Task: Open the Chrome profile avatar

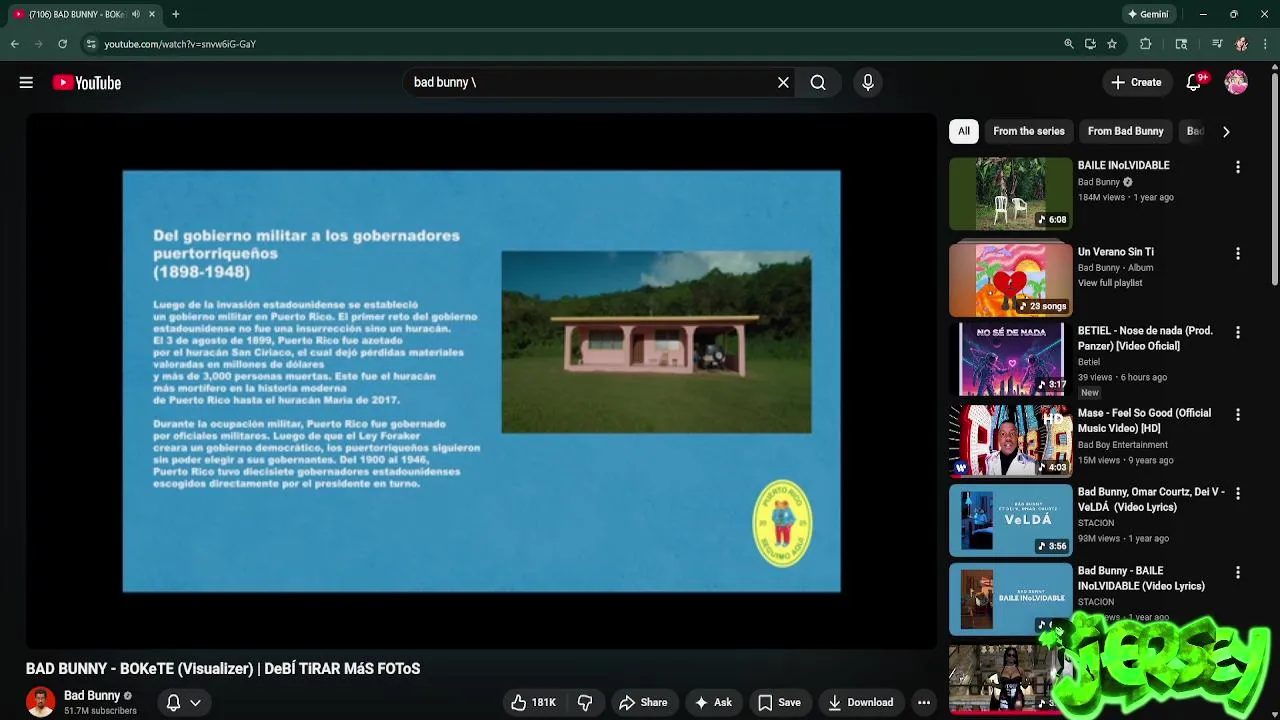Action: tap(1241, 44)
